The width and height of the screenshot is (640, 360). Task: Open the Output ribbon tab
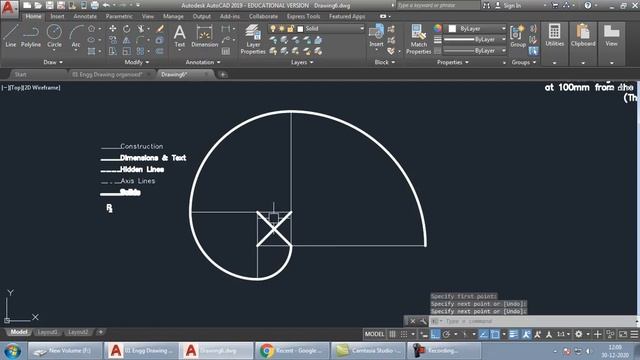[x=202, y=16]
